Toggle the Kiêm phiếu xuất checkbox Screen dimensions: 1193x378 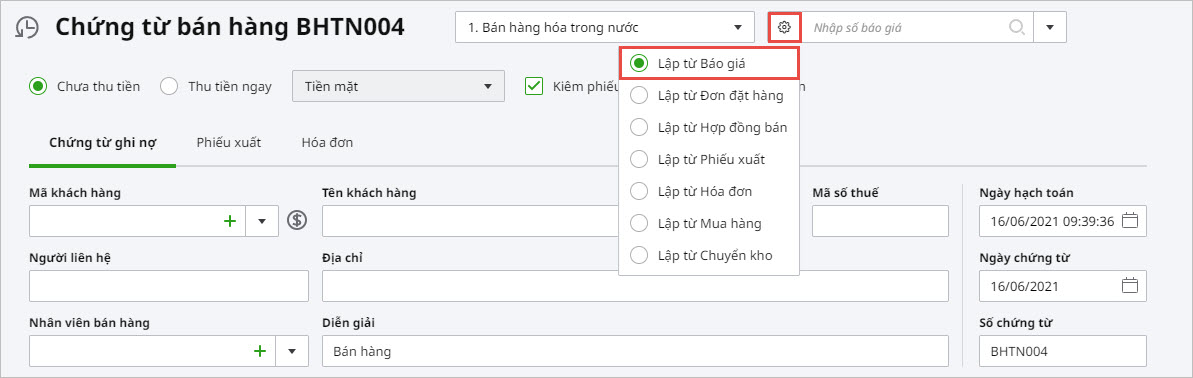(533, 86)
